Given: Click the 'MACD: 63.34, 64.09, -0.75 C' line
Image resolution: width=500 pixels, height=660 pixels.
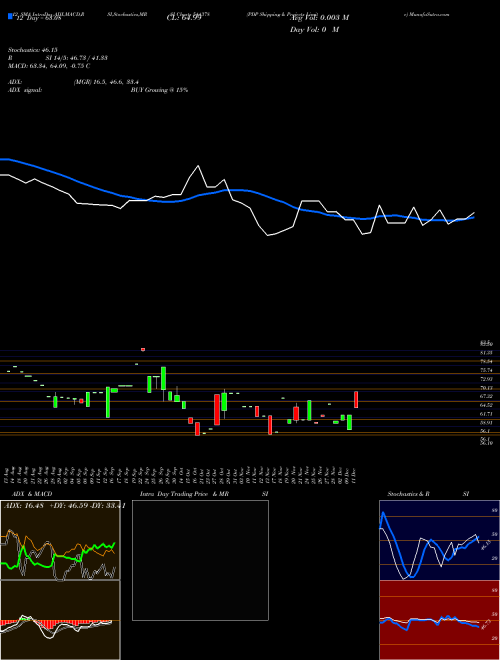Looking at the screenshot, I should (x=49, y=66).
